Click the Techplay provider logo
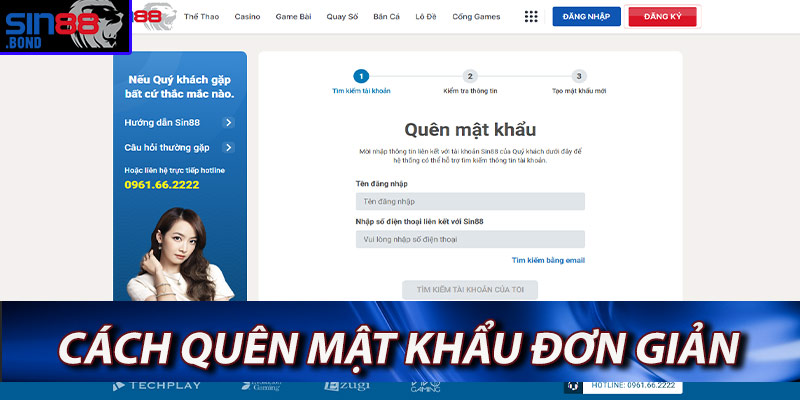 [x=157, y=386]
